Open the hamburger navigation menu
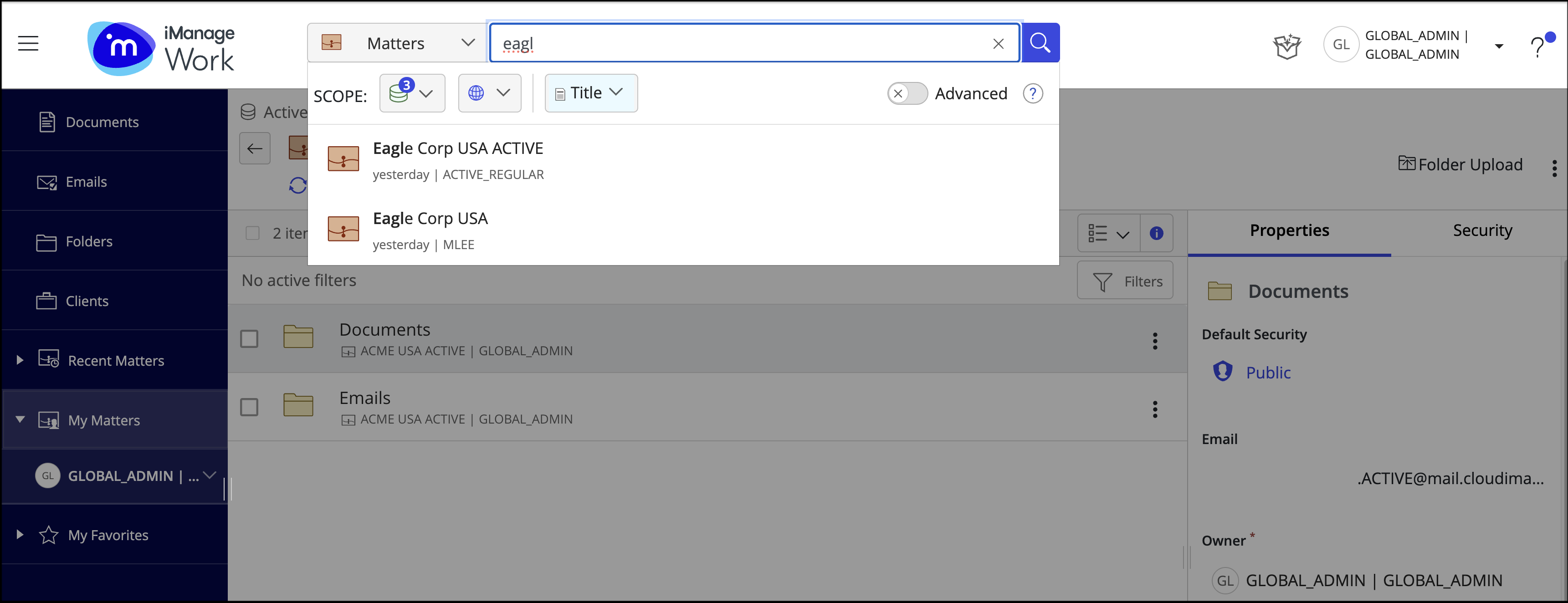 pos(28,43)
